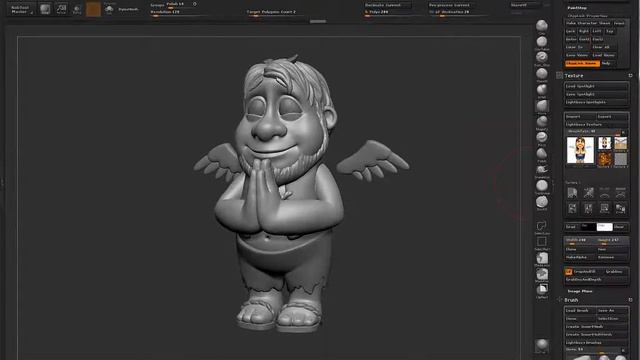The image size is (640, 360).
Task: Click Save Spotlight button
Action: click(x=596, y=94)
